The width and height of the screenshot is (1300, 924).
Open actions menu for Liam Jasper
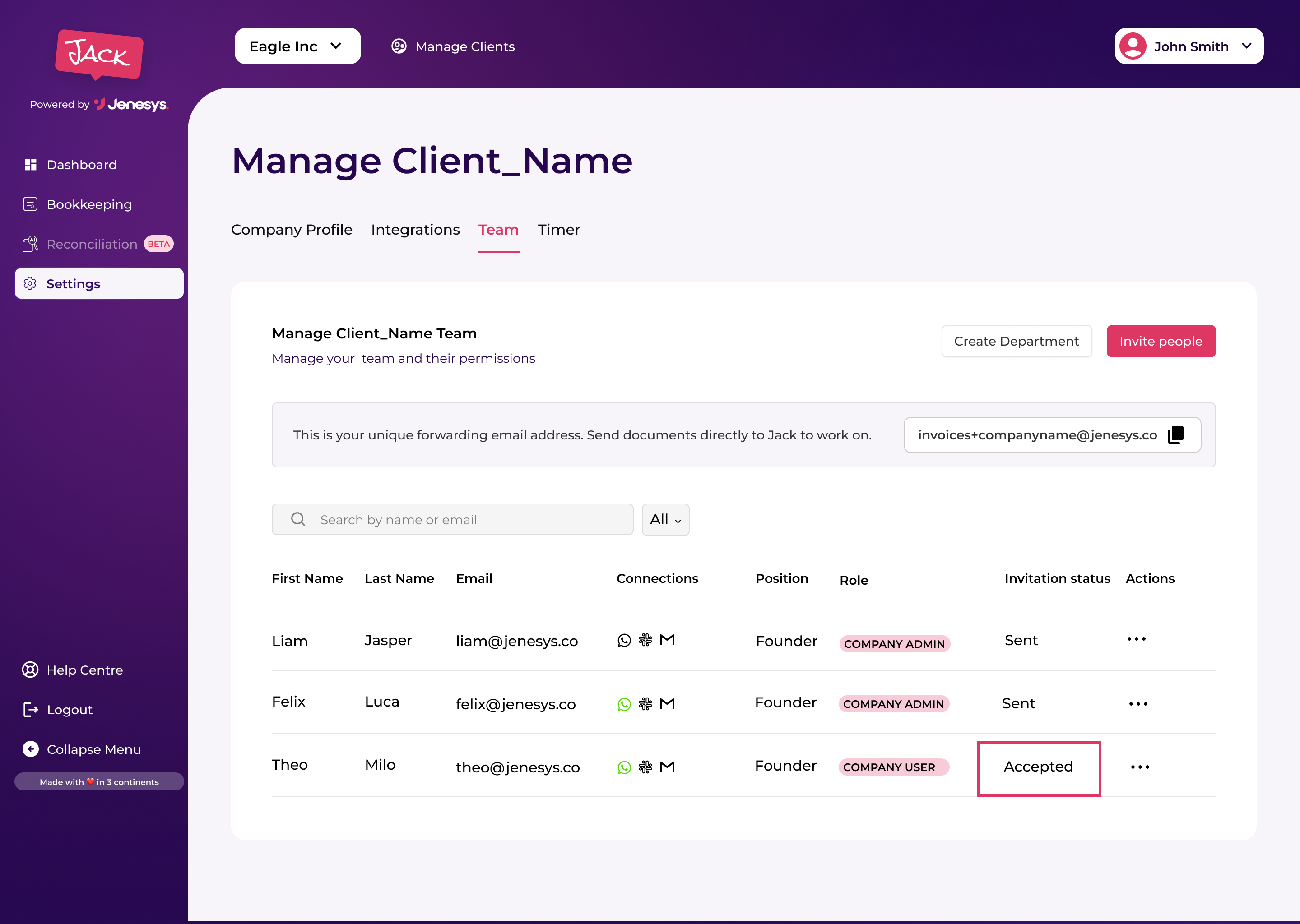click(1137, 639)
